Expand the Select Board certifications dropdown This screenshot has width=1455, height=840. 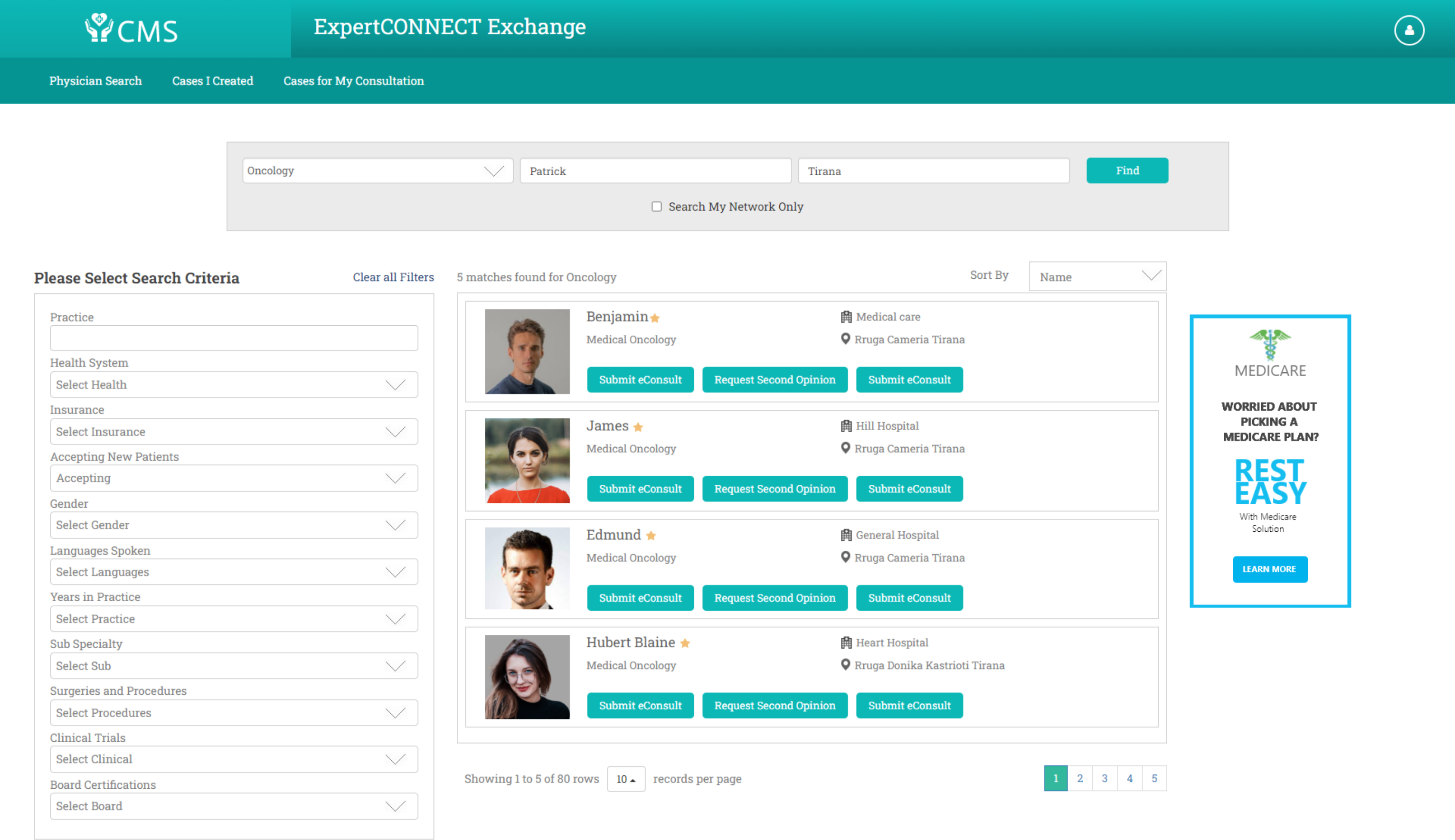[x=234, y=807]
